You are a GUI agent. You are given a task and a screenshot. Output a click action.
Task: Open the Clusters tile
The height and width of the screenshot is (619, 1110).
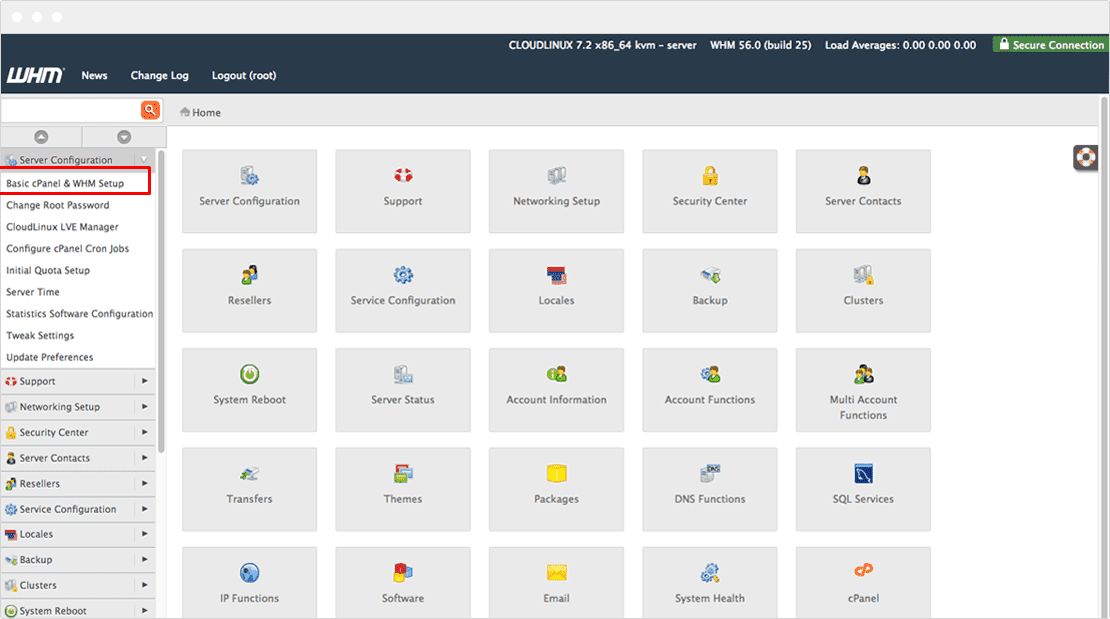(x=863, y=290)
